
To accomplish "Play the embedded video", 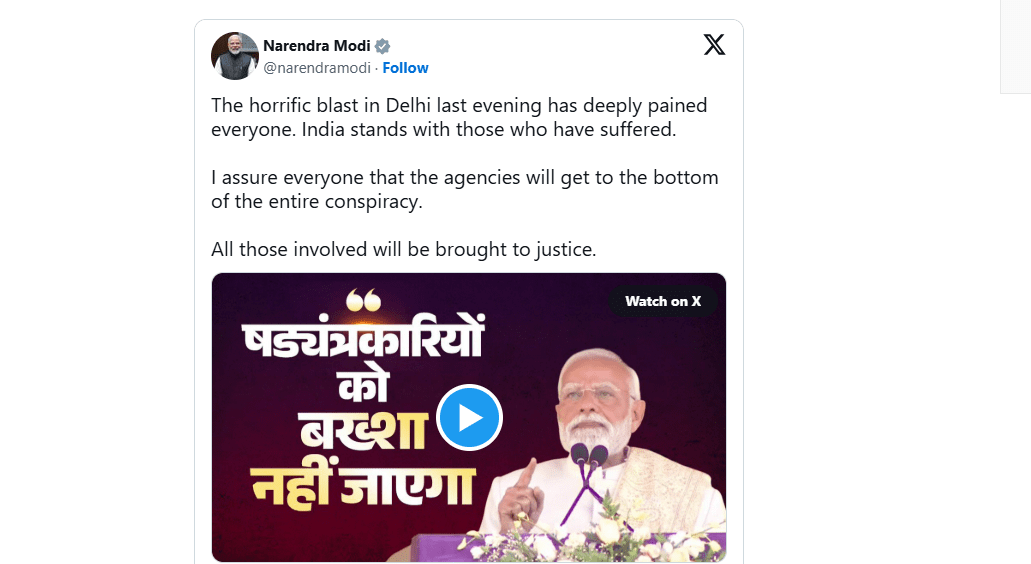I will [x=469, y=417].
